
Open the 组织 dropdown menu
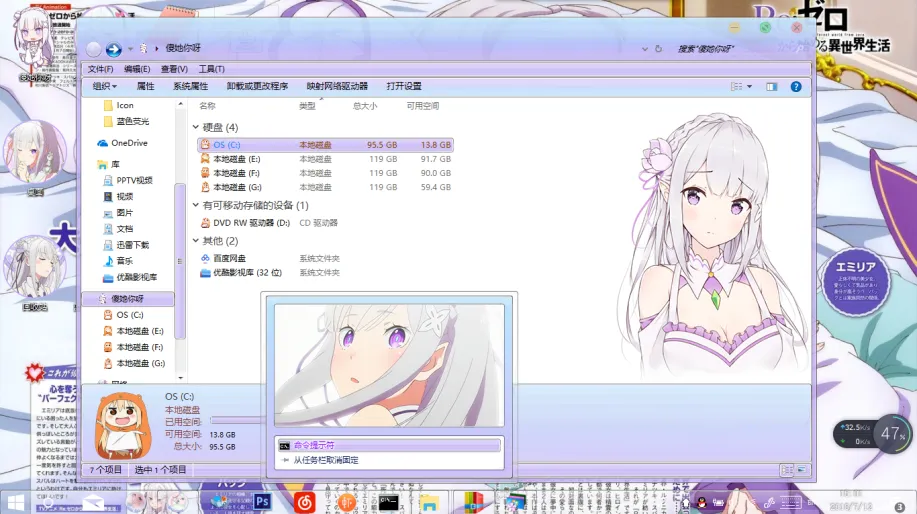click(x=104, y=87)
